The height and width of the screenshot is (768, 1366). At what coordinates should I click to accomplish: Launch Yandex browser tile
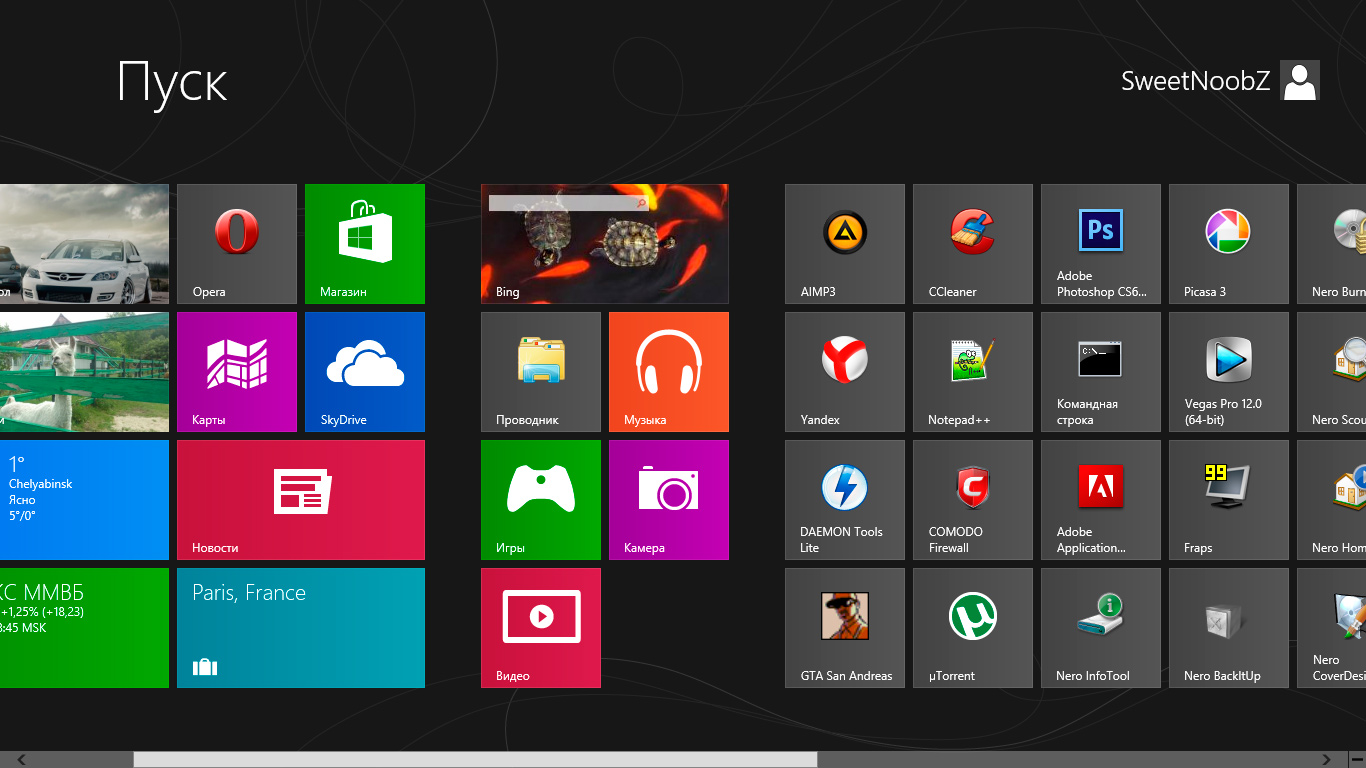click(845, 372)
